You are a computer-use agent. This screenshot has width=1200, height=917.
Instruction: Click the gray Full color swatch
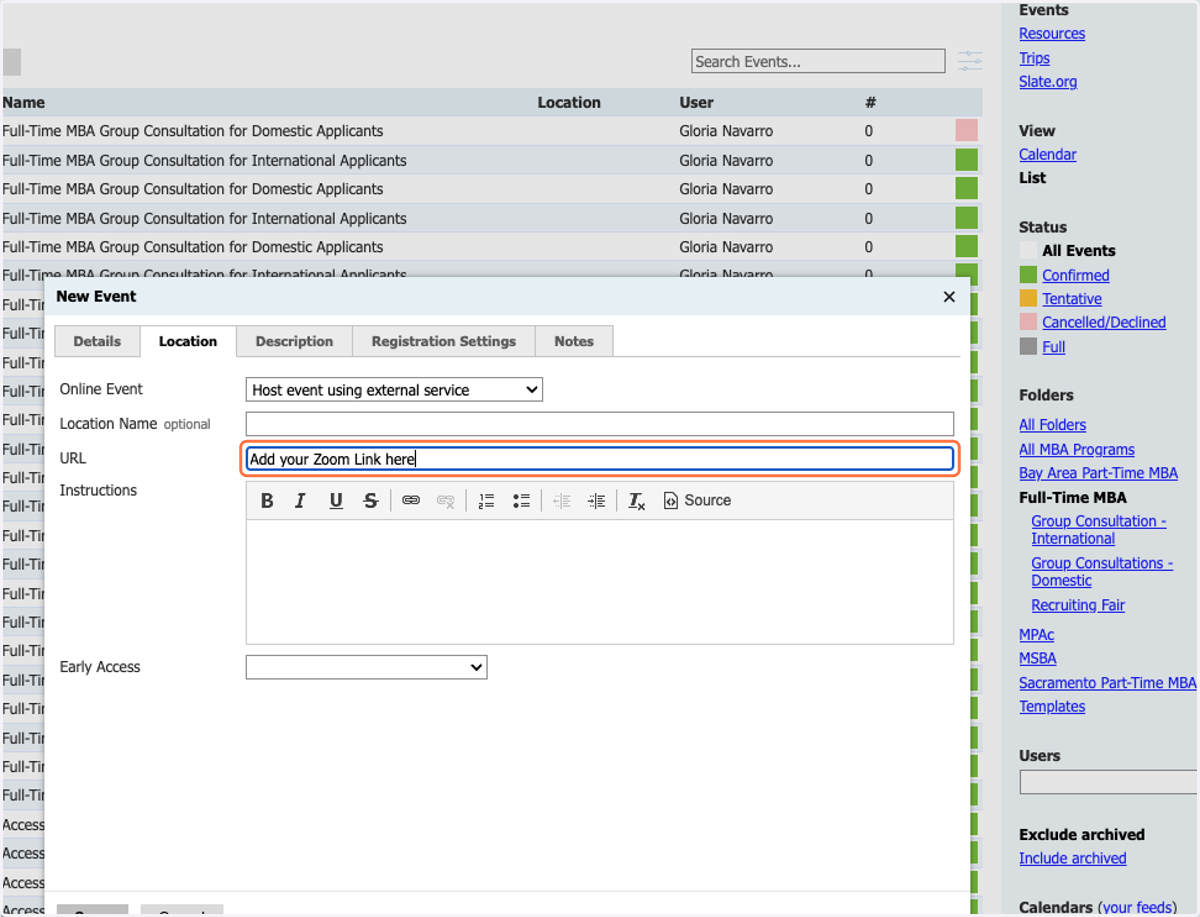1028,347
